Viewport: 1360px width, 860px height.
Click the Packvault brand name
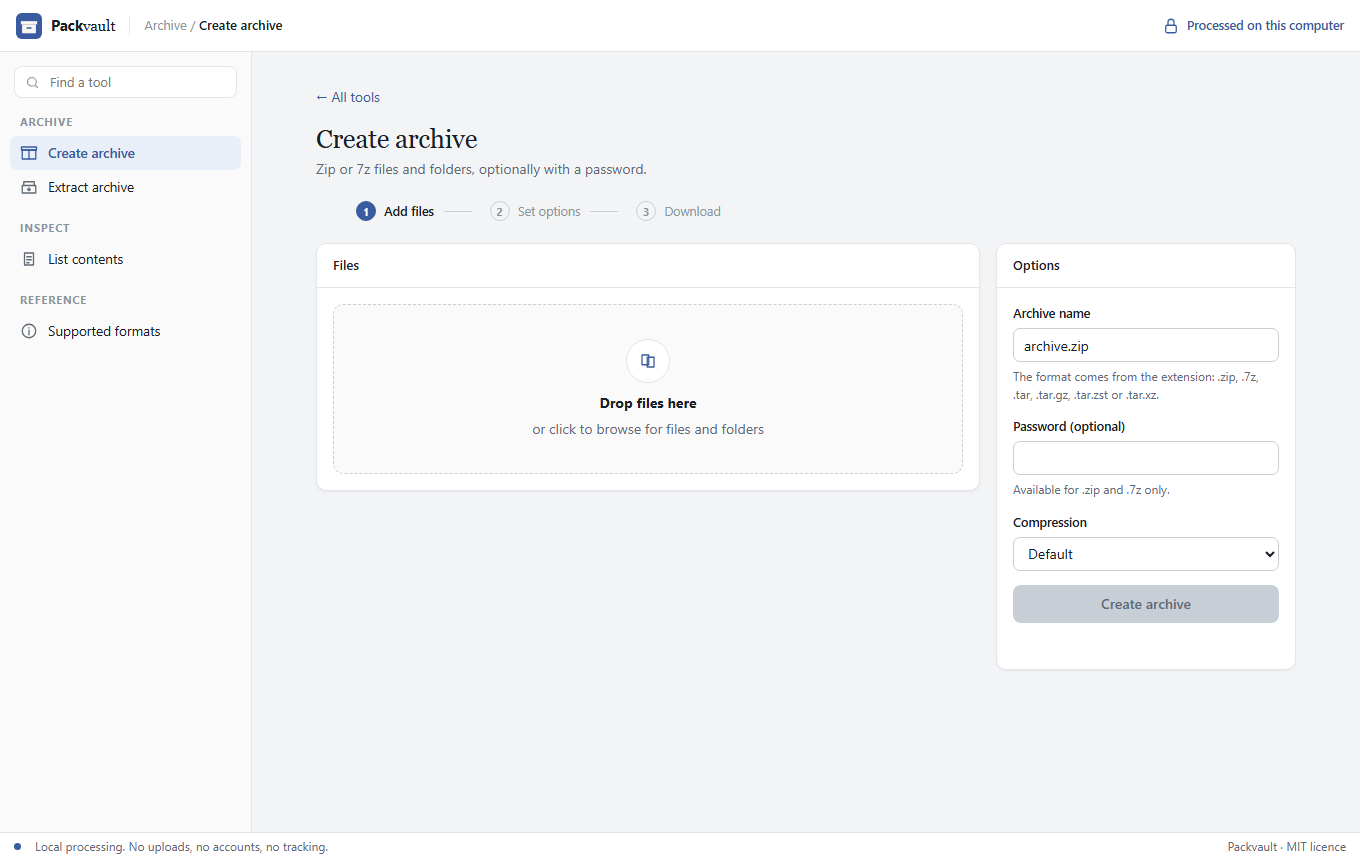pyautogui.click(x=83, y=26)
